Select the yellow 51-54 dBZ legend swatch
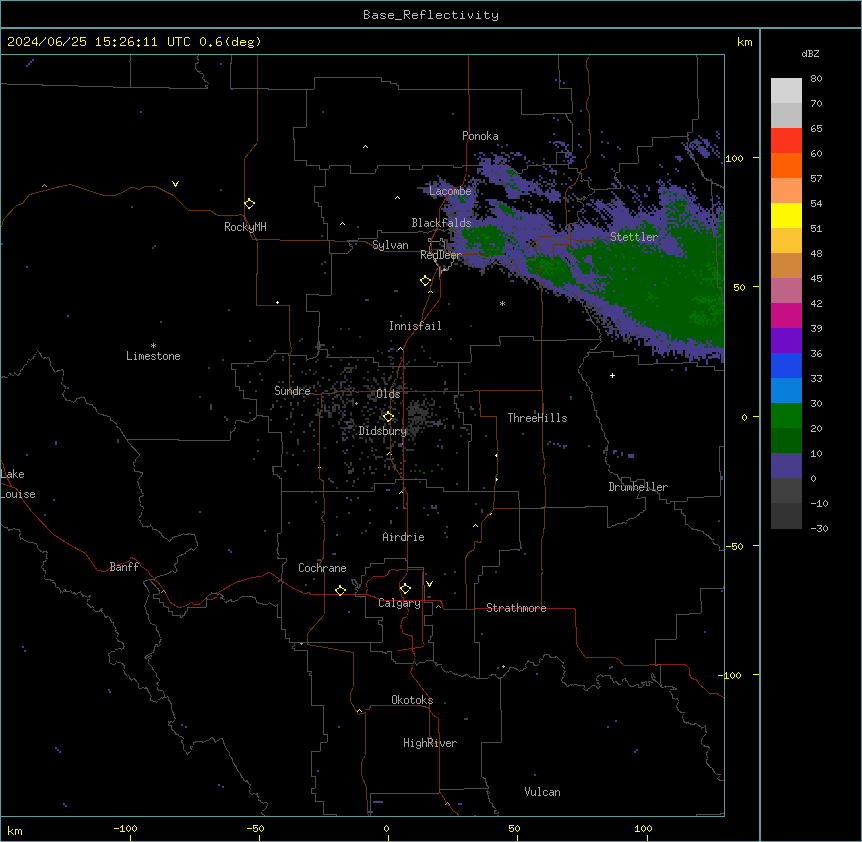This screenshot has height=842, width=862. click(x=786, y=215)
